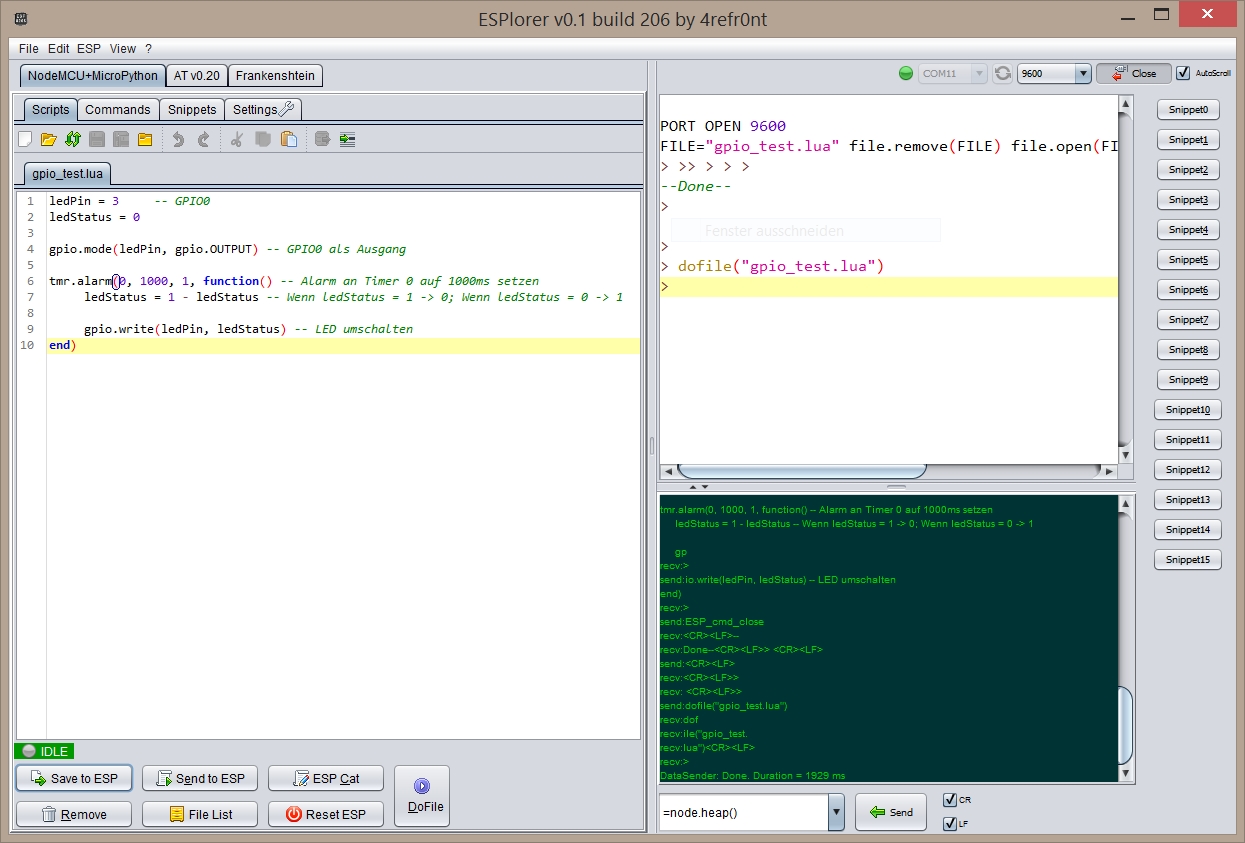Run the Snippet15 button
The image size is (1245, 843).
tap(1188, 560)
